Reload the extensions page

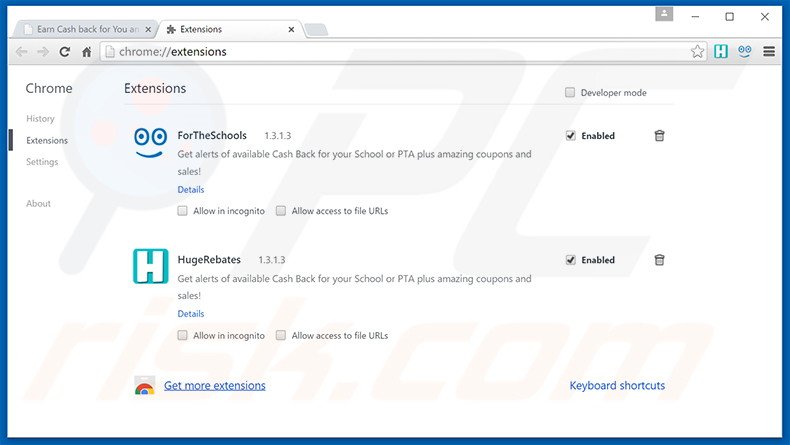64,51
